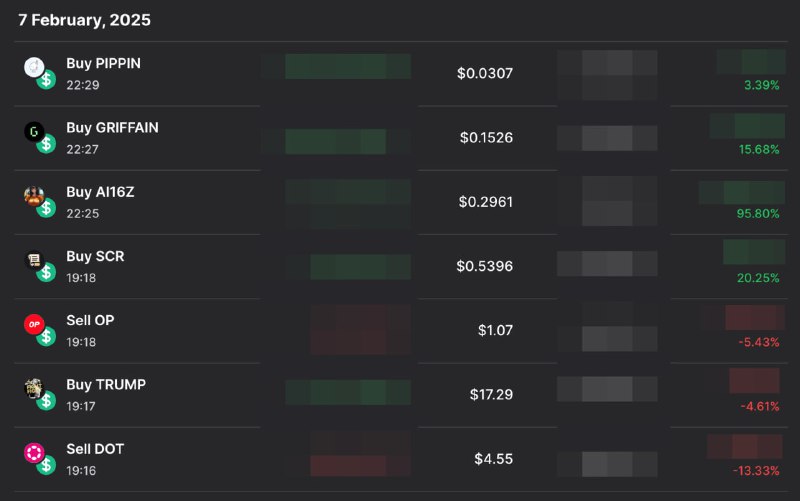This screenshot has height=501, width=800.
Task: Click the SCR scroll token icon
Action: [x=34, y=260]
